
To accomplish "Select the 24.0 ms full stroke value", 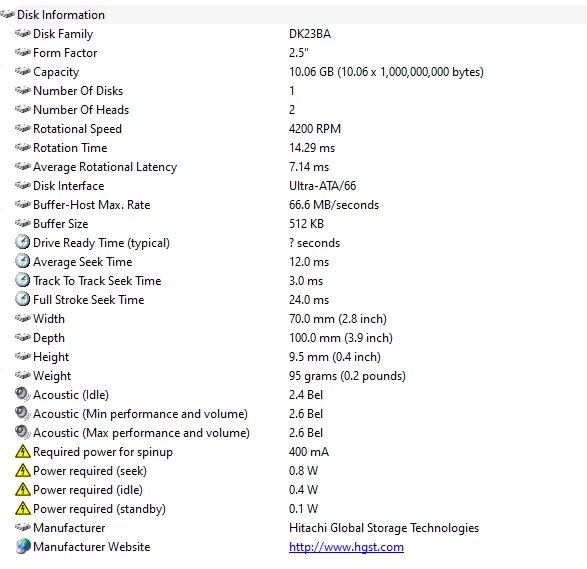I will tap(309, 300).
